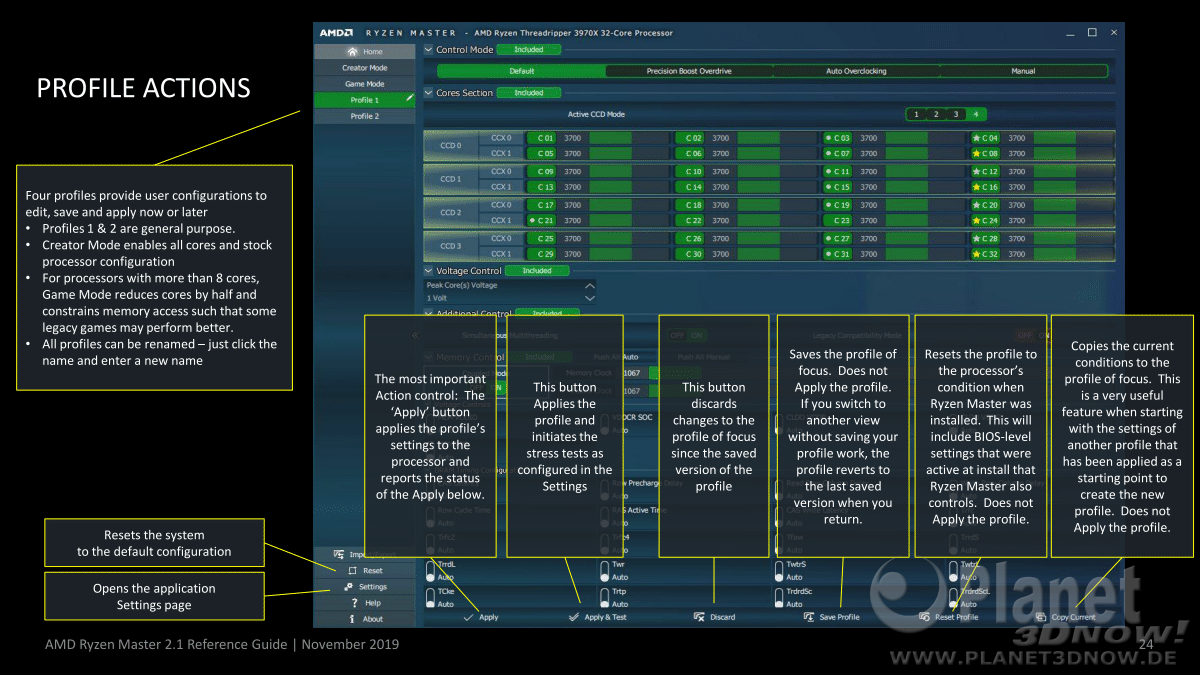
Task: Open Creator Mode in the sidebar
Action: (x=364, y=68)
